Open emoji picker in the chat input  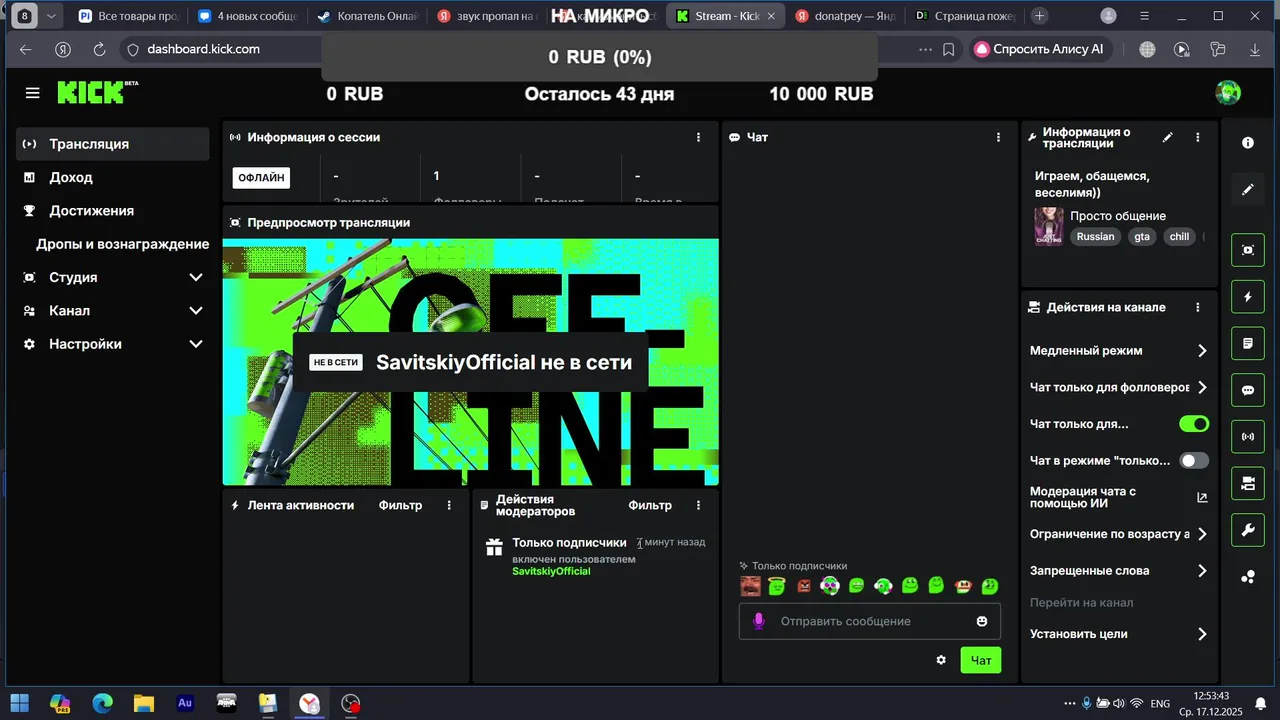coord(982,621)
